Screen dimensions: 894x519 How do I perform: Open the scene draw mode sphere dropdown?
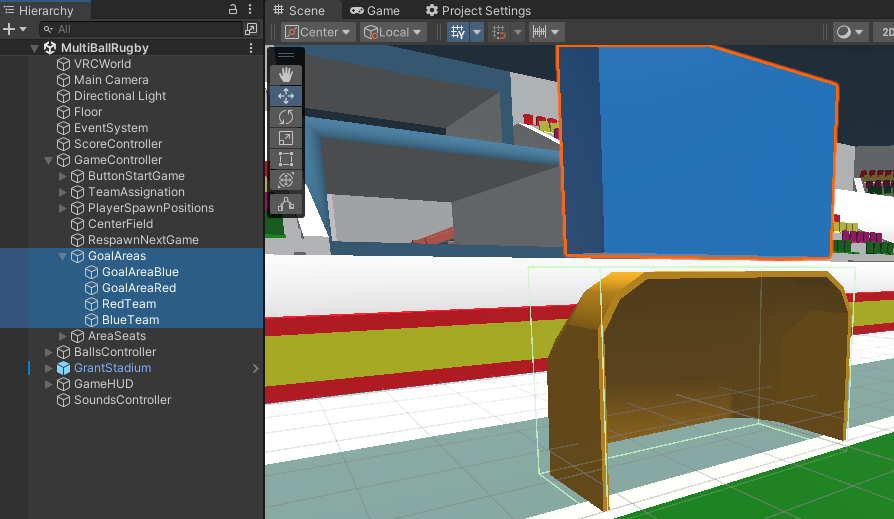click(x=850, y=32)
